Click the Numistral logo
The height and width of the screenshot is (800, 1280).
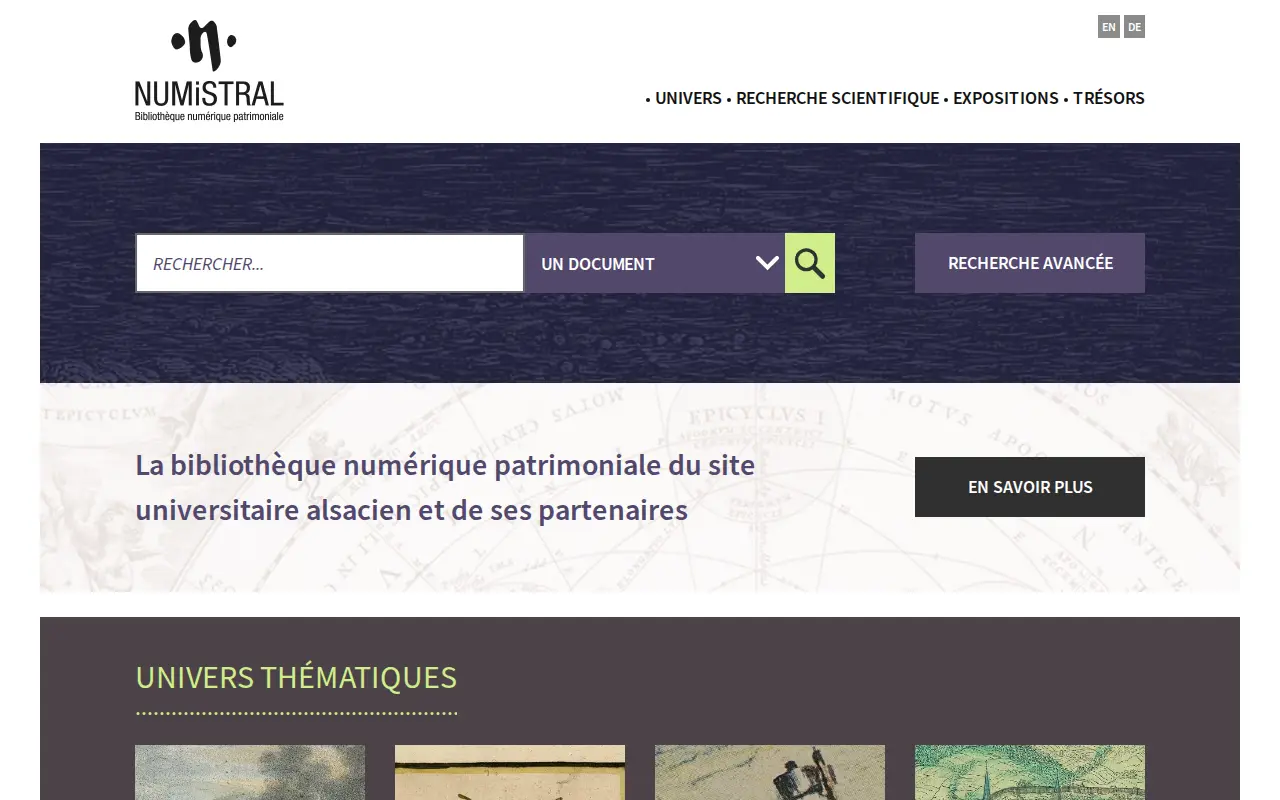click(209, 71)
